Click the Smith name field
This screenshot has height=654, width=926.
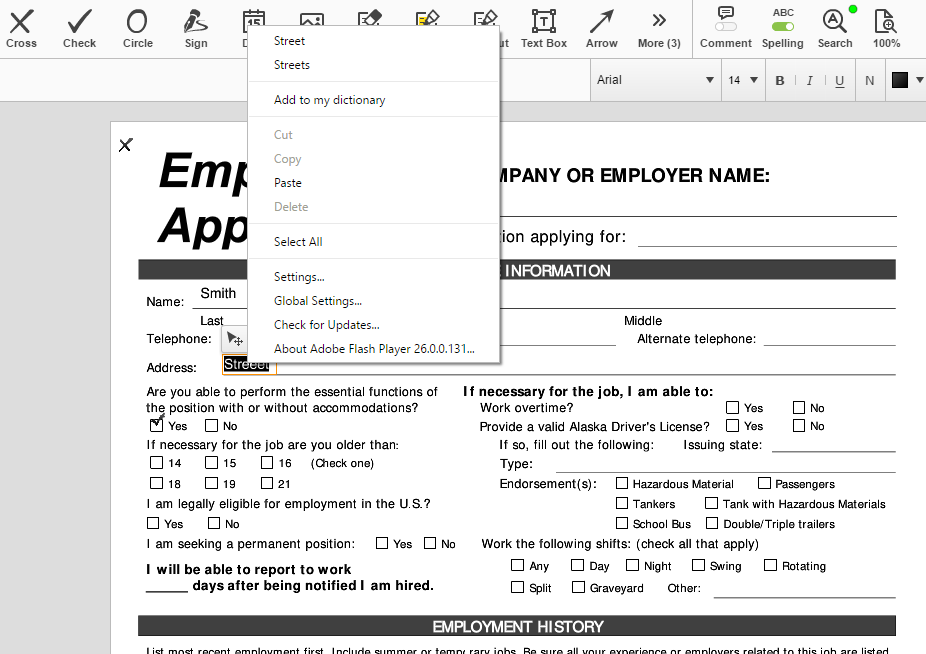(218, 294)
